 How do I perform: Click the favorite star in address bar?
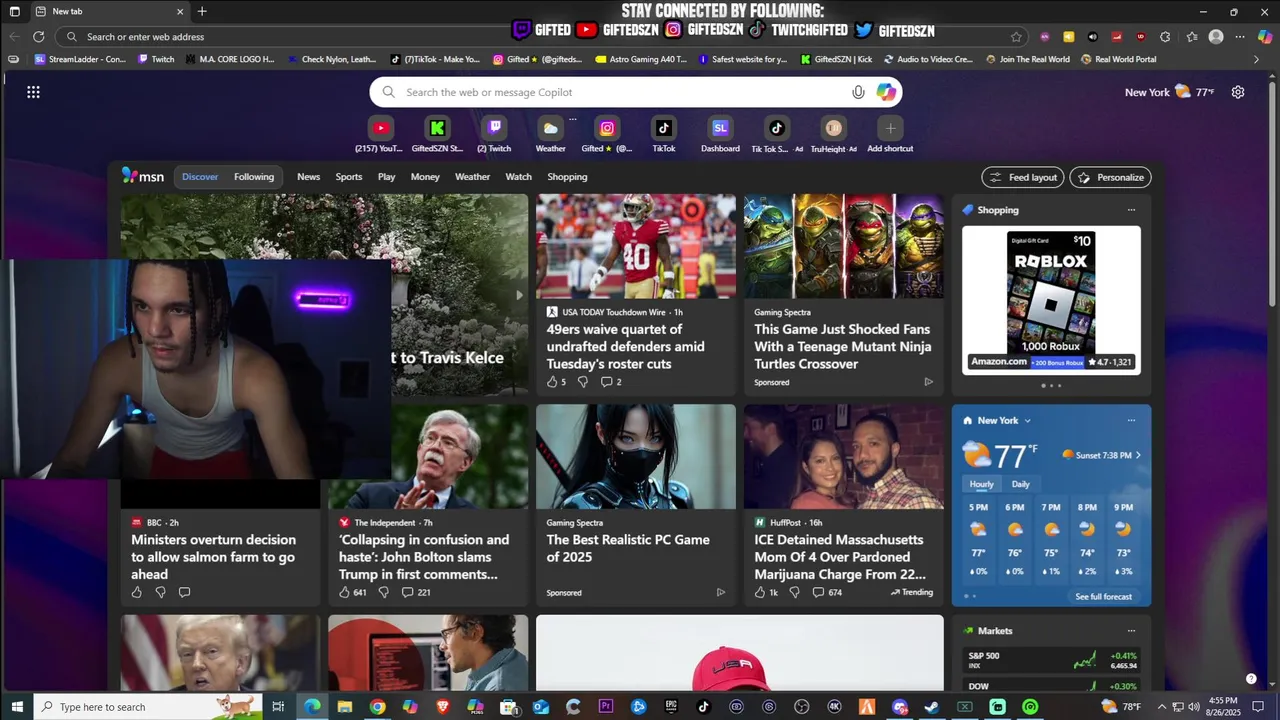[x=1016, y=37]
